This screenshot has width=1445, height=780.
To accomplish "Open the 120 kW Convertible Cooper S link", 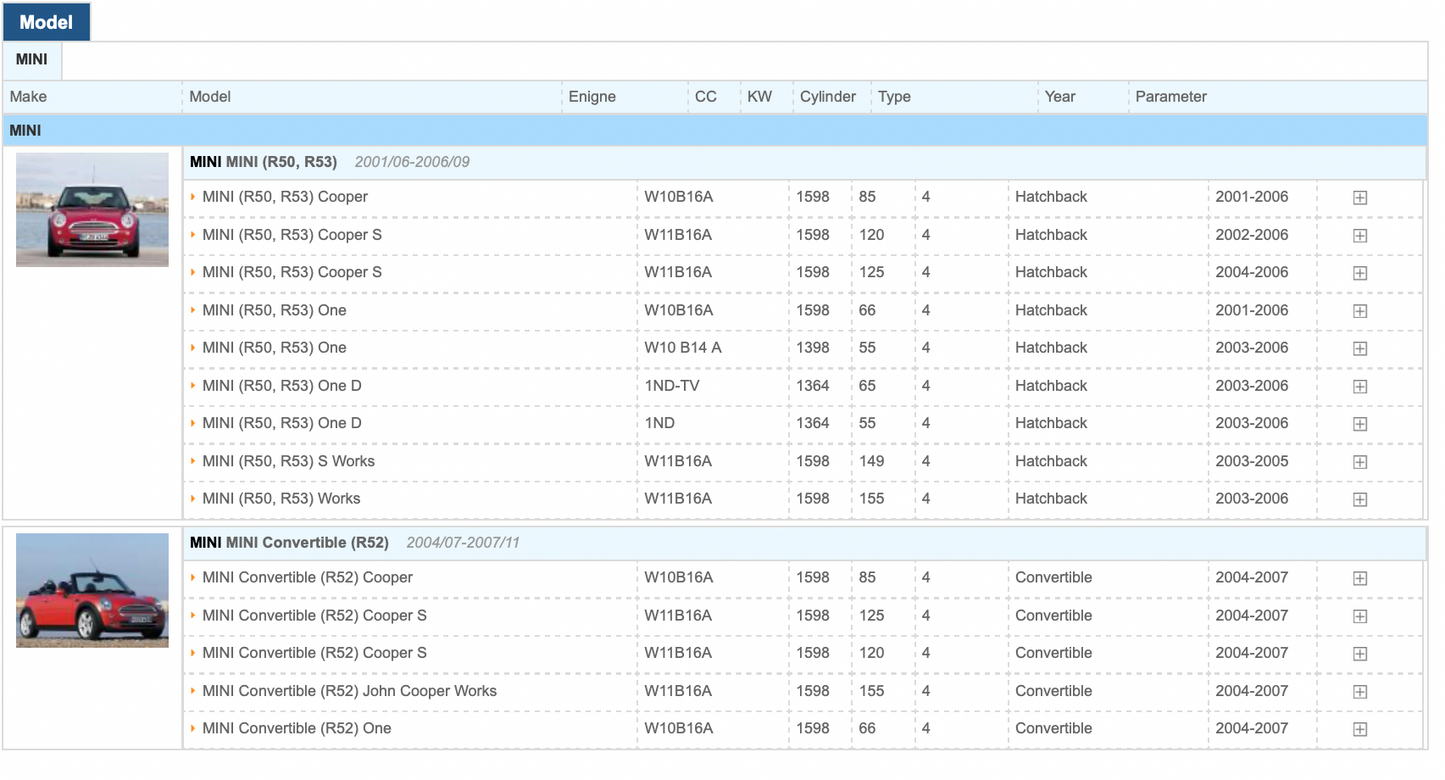I will [x=314, y=653].
